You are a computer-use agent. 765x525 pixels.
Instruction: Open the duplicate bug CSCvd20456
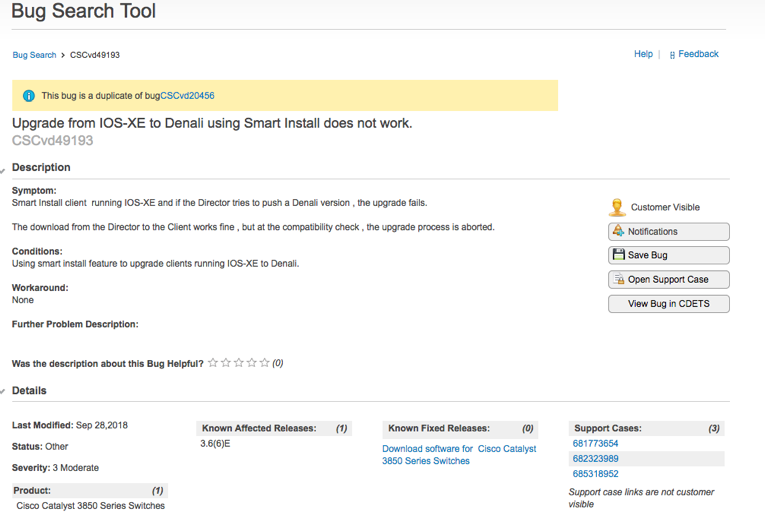point(187,96)
